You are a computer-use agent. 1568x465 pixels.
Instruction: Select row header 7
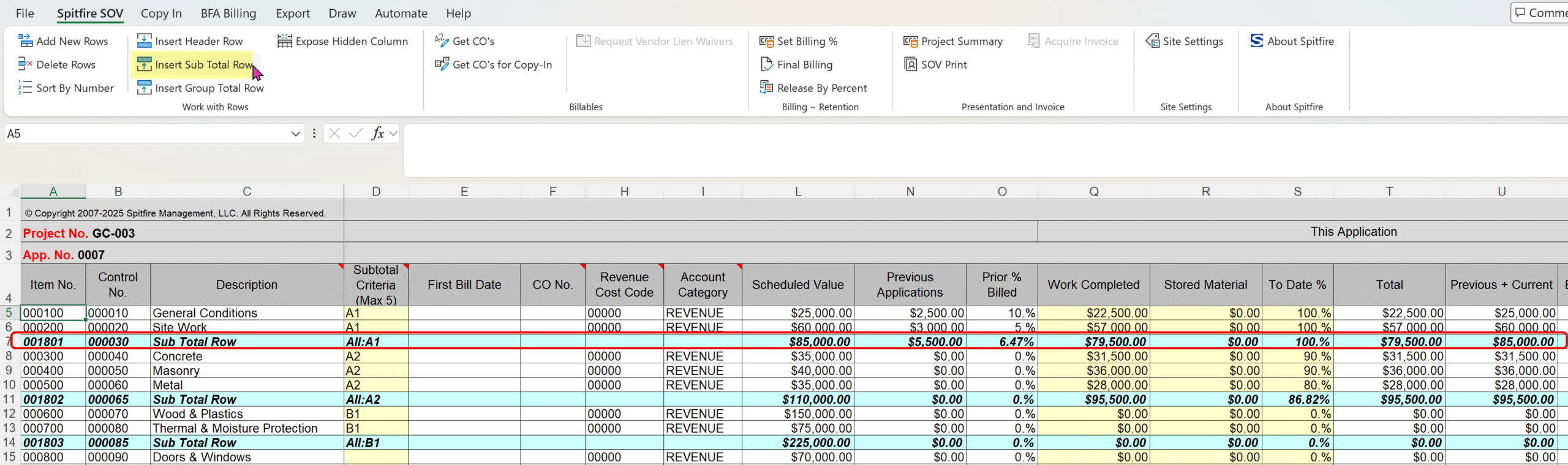click(9, 342)
